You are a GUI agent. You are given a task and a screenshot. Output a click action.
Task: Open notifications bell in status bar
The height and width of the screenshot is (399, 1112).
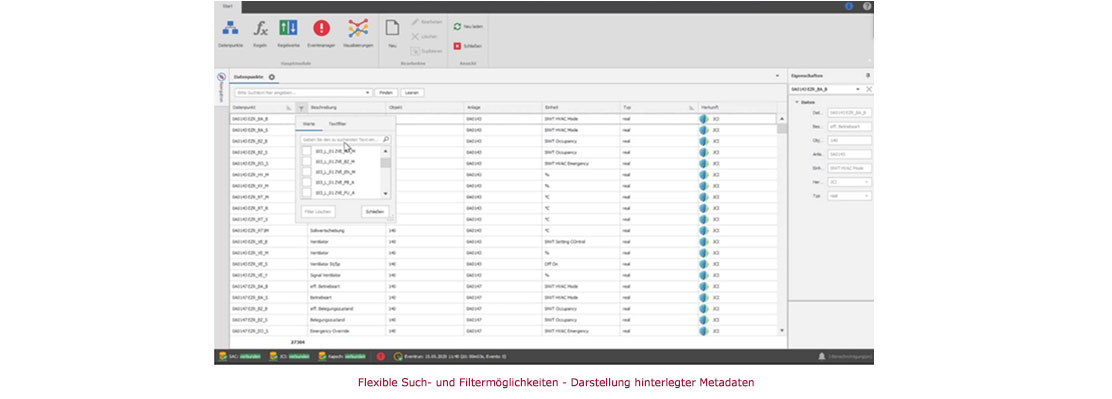pyautogui.click(x=822, y=356)
